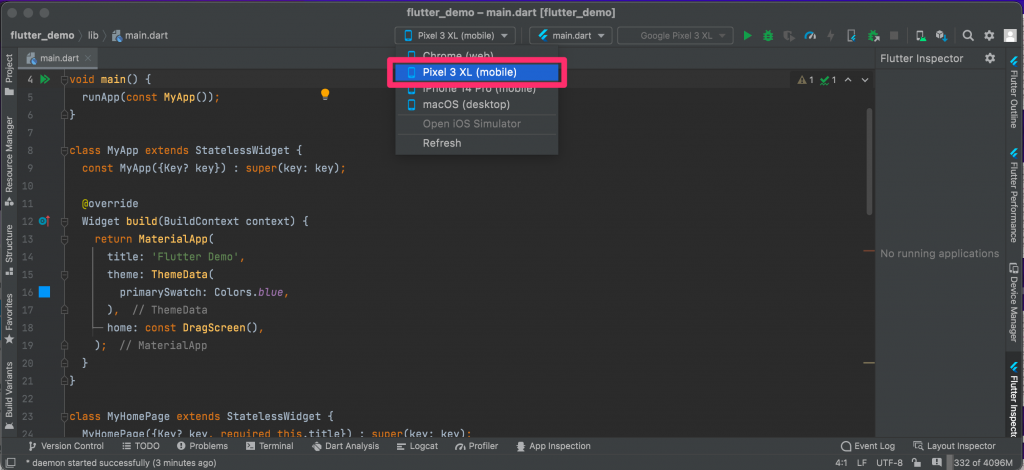Viewport: 1024px width, 470px height.
Task: Open the Terminal tool window
Action: point(270,446)
